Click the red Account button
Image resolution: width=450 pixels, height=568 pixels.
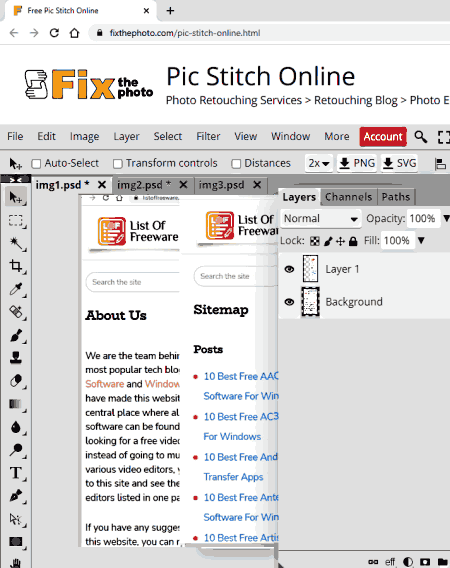click(x=383, y=137)
